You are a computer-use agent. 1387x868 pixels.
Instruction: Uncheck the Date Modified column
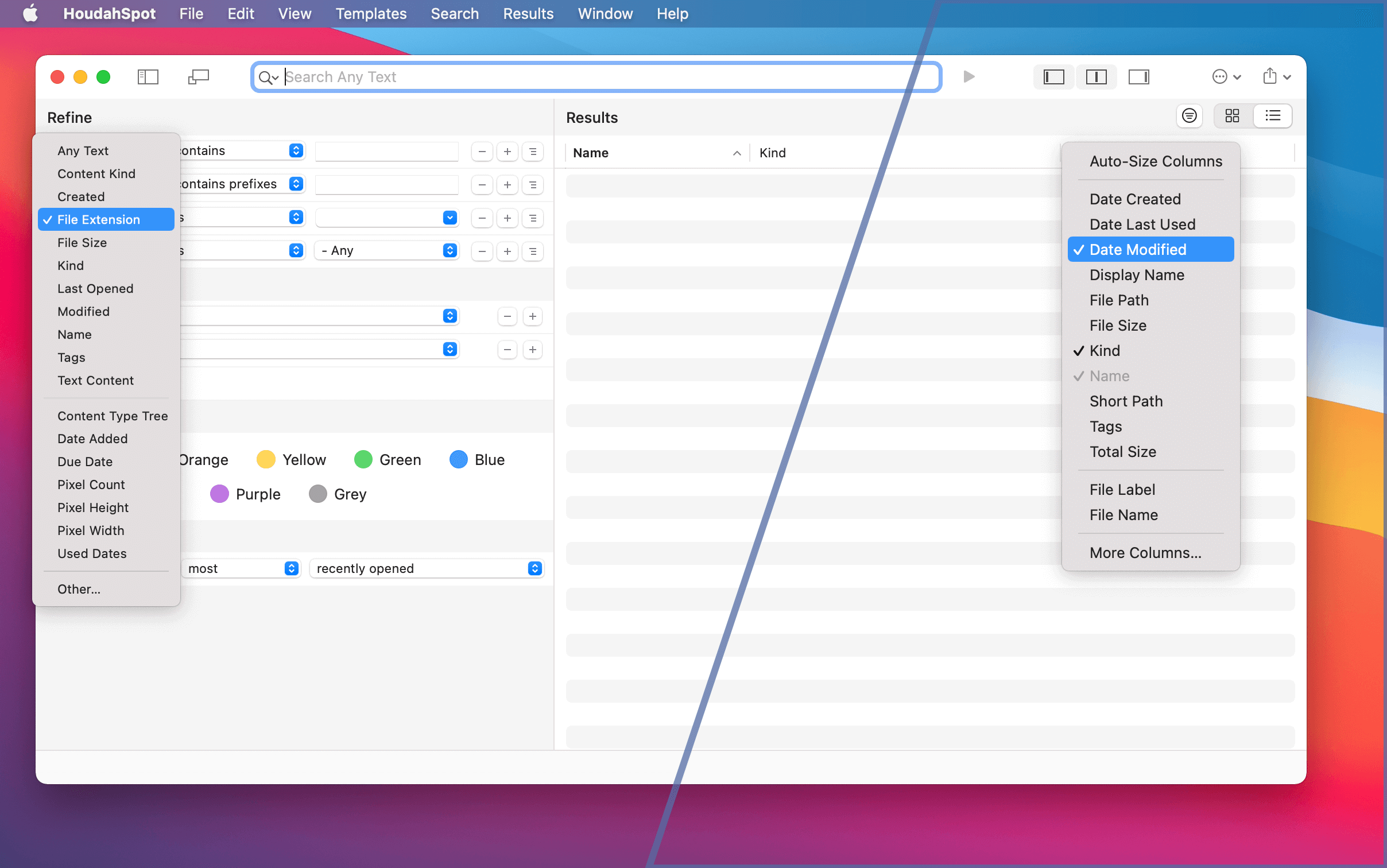coord(1137,249)
